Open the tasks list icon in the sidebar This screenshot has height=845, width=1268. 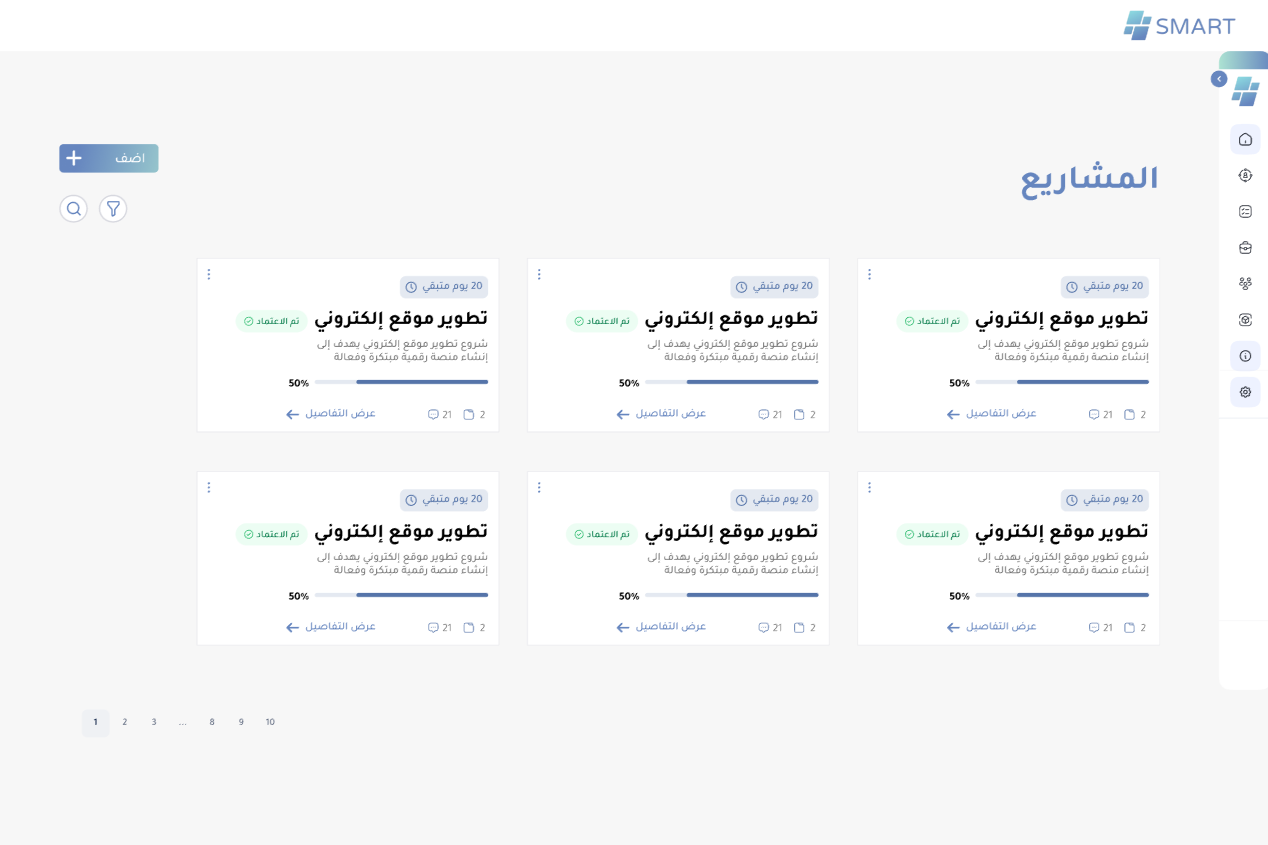(1245, 211)
